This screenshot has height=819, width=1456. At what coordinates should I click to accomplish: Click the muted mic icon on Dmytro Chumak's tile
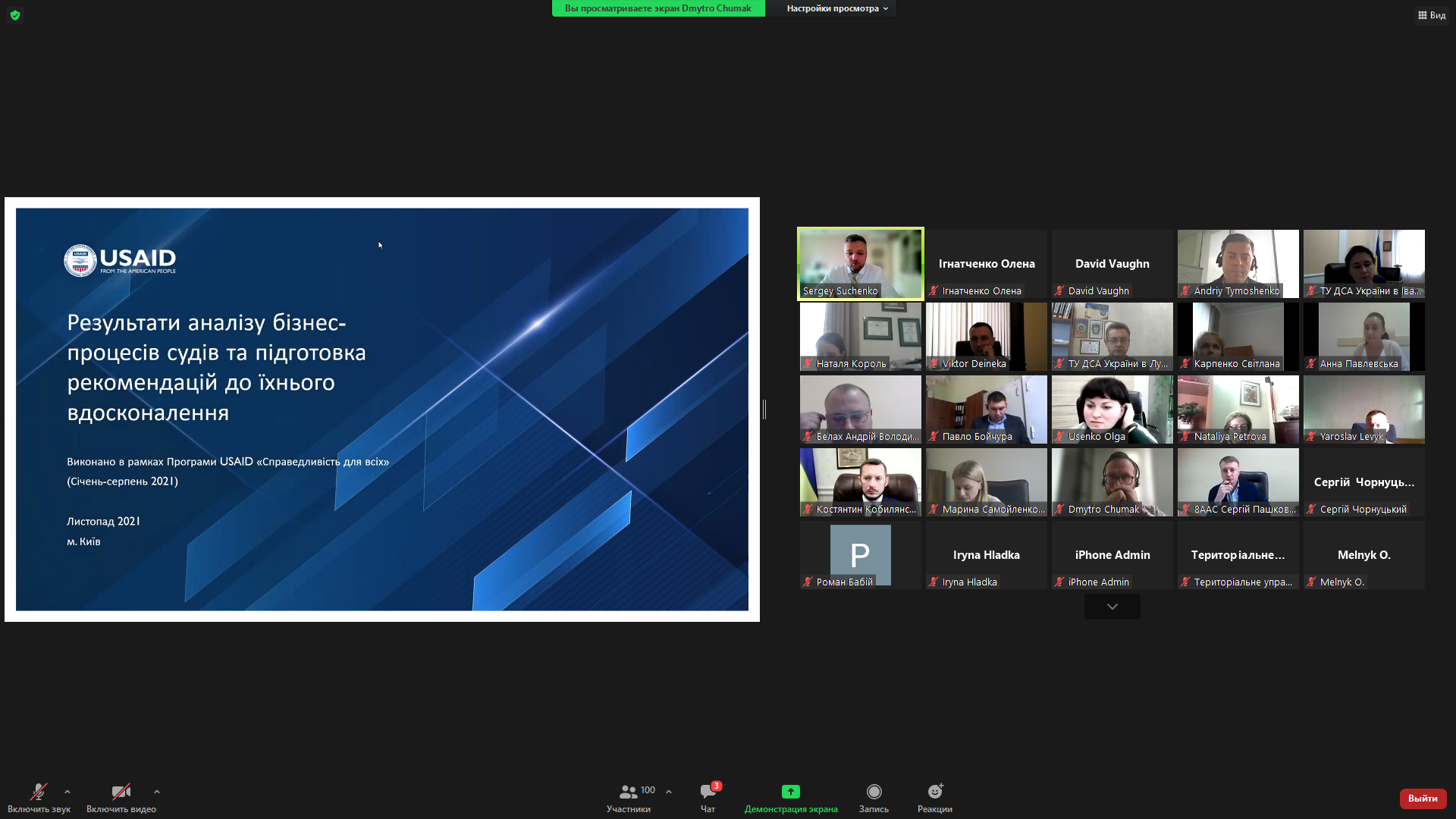[1059, 510]
